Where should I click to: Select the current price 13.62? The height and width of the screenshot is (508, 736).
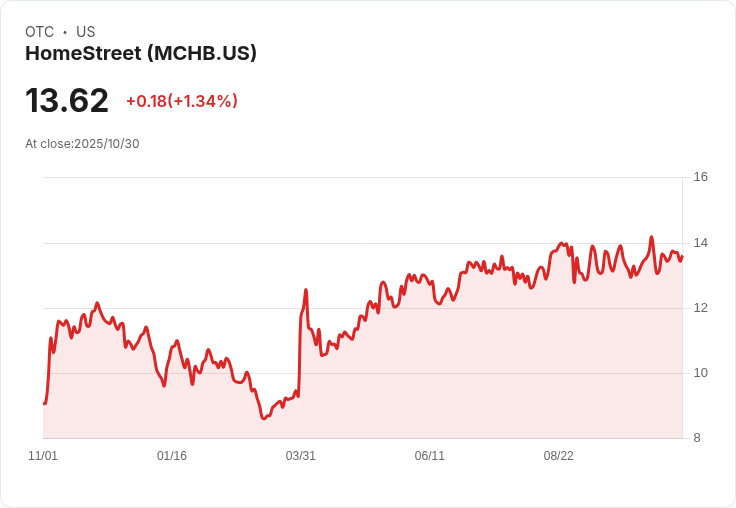[x=67, y=100]
